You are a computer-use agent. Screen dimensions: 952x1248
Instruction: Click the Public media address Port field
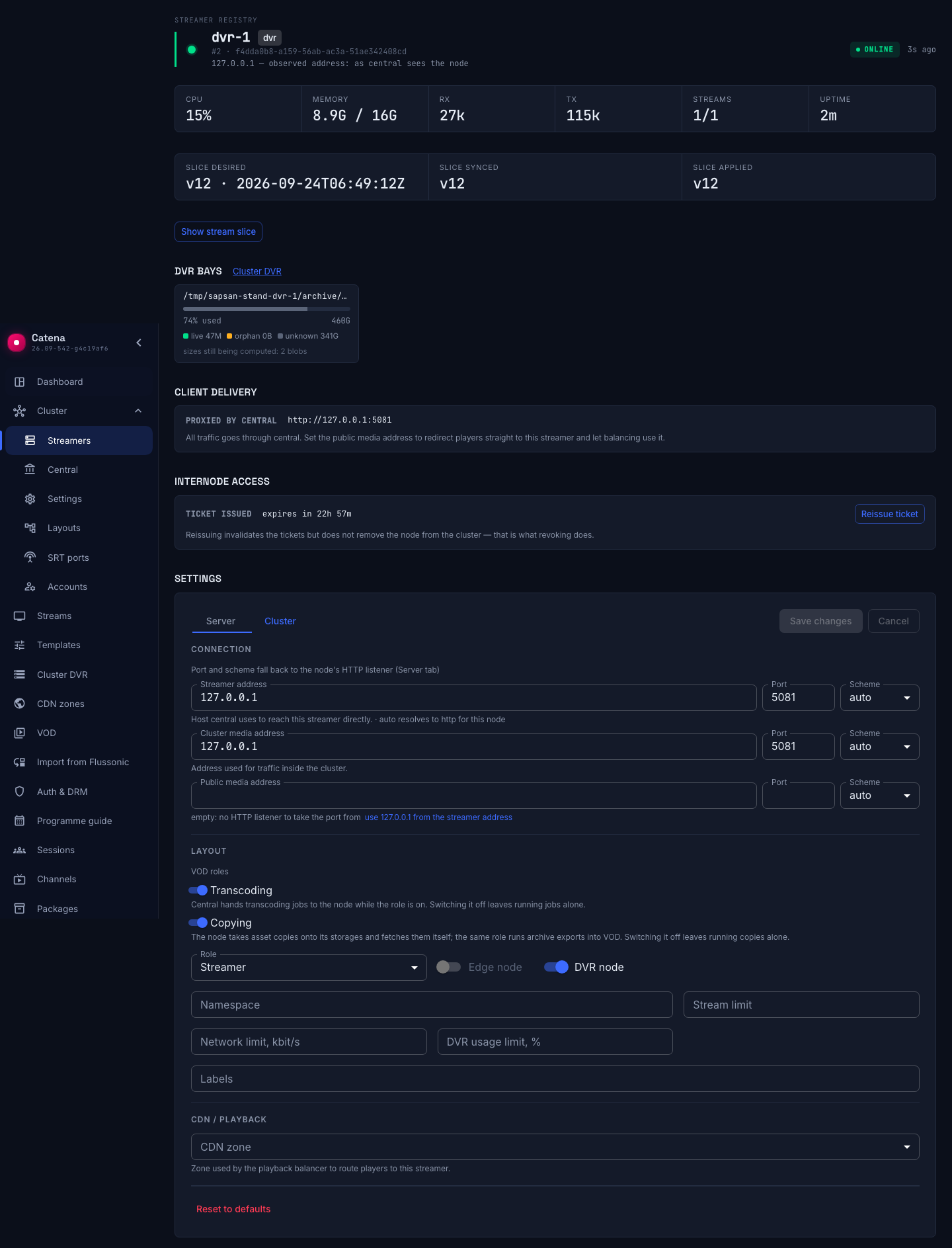click(x=799, y=796)
